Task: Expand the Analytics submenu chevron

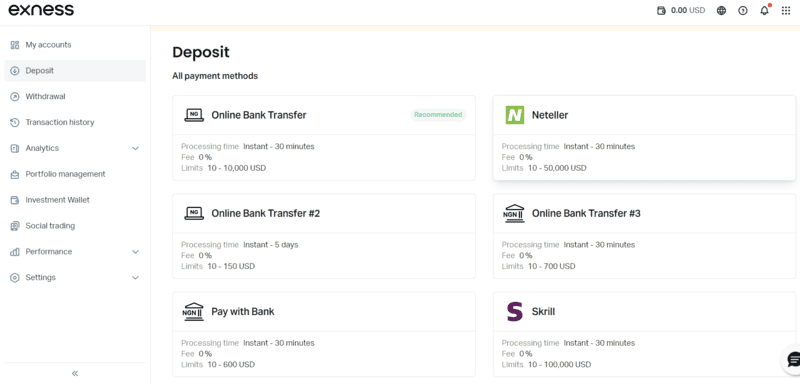Action: click(135, 148)
